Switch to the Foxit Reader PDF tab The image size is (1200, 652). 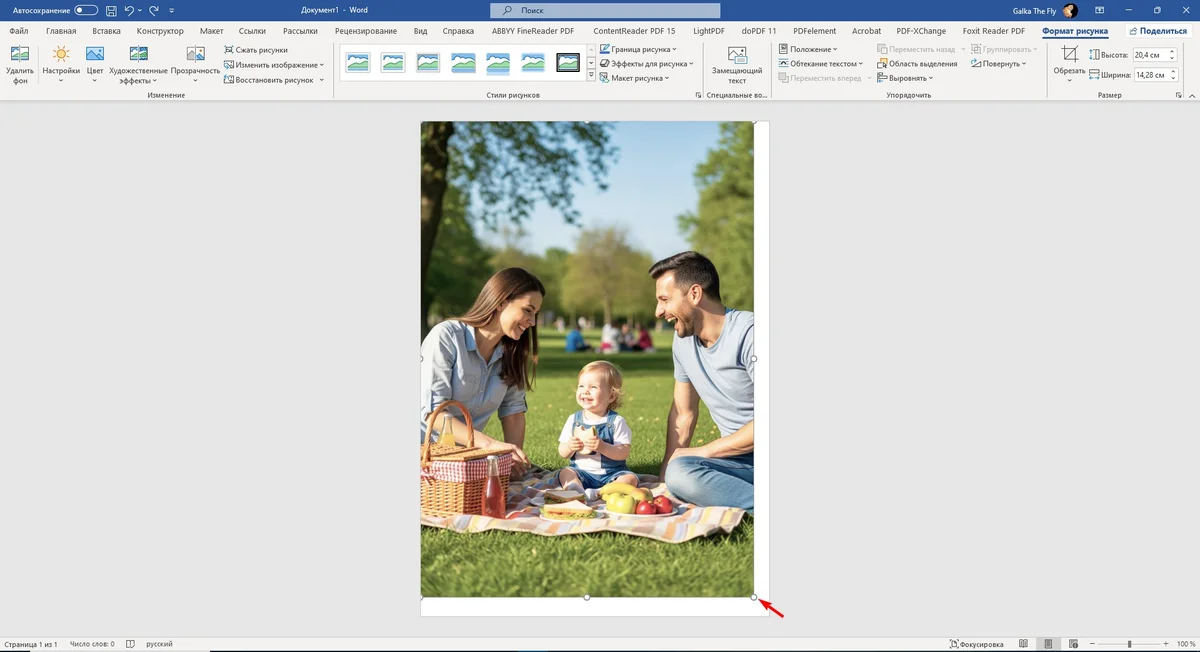993,31
